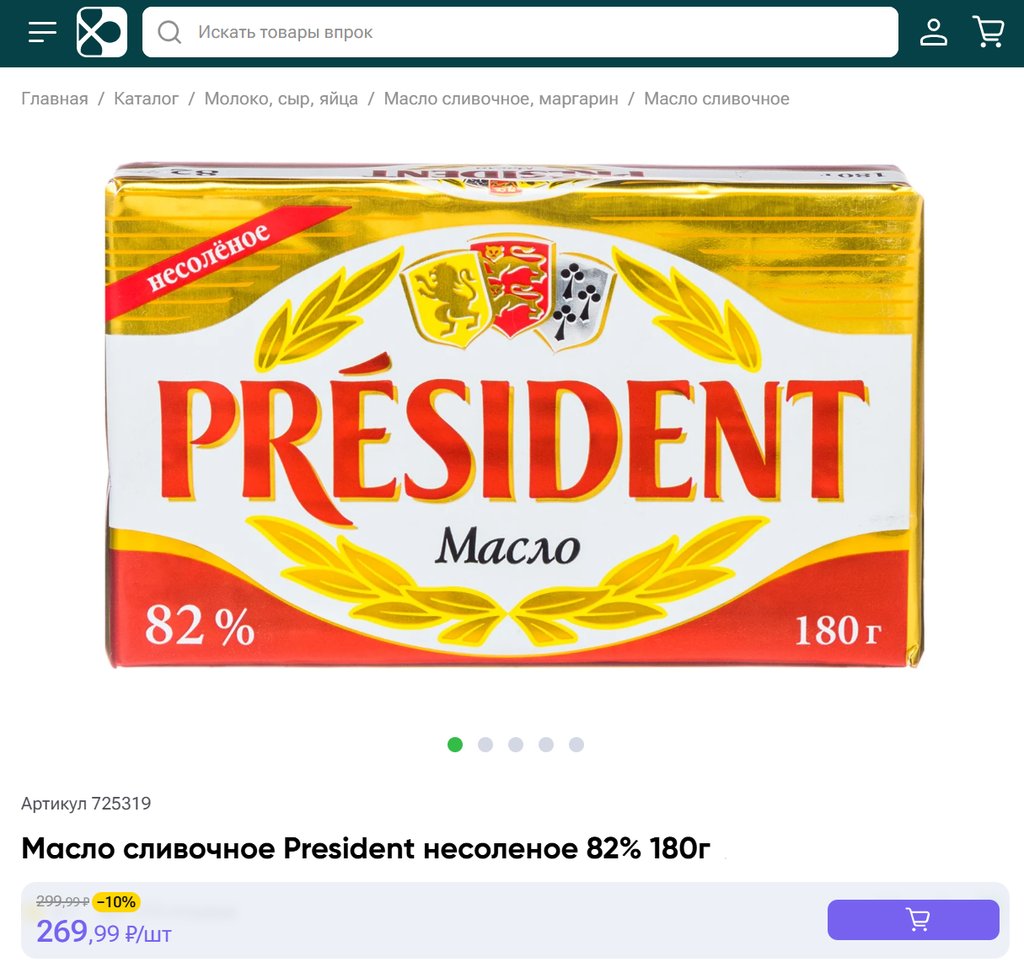Open Масло сливочное, маргарин breadcrumb
Viewport: 1024px width, 962px height.
pyautogui.click(x=501, y=99)
